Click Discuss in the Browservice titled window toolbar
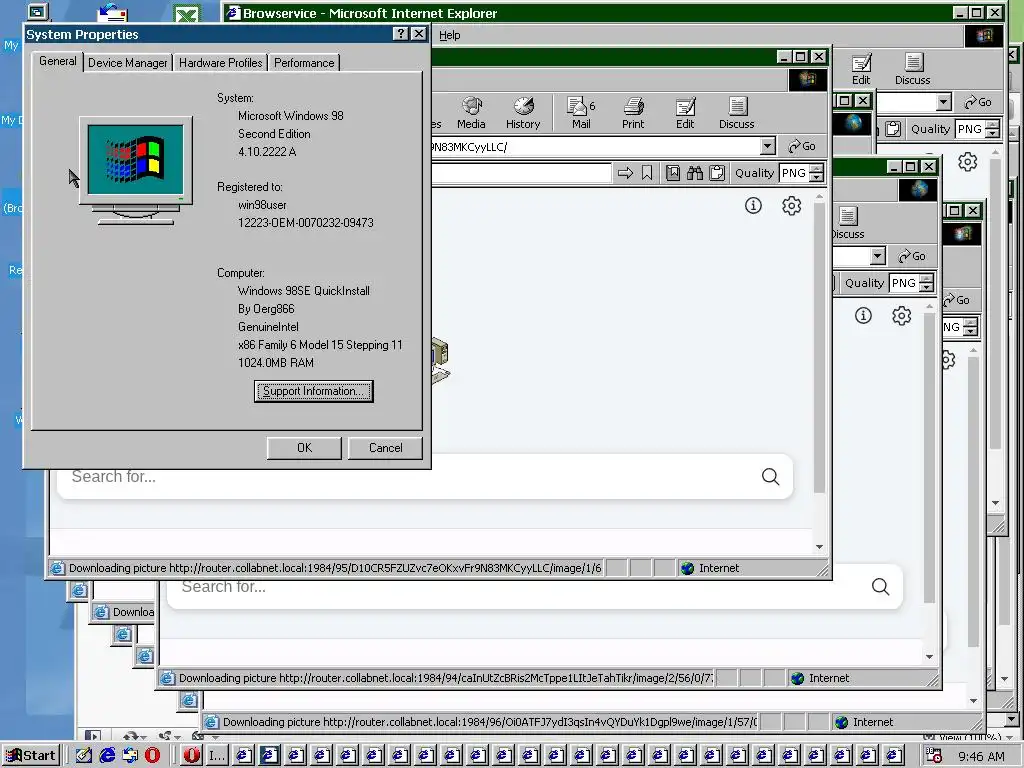 [912, 69]
